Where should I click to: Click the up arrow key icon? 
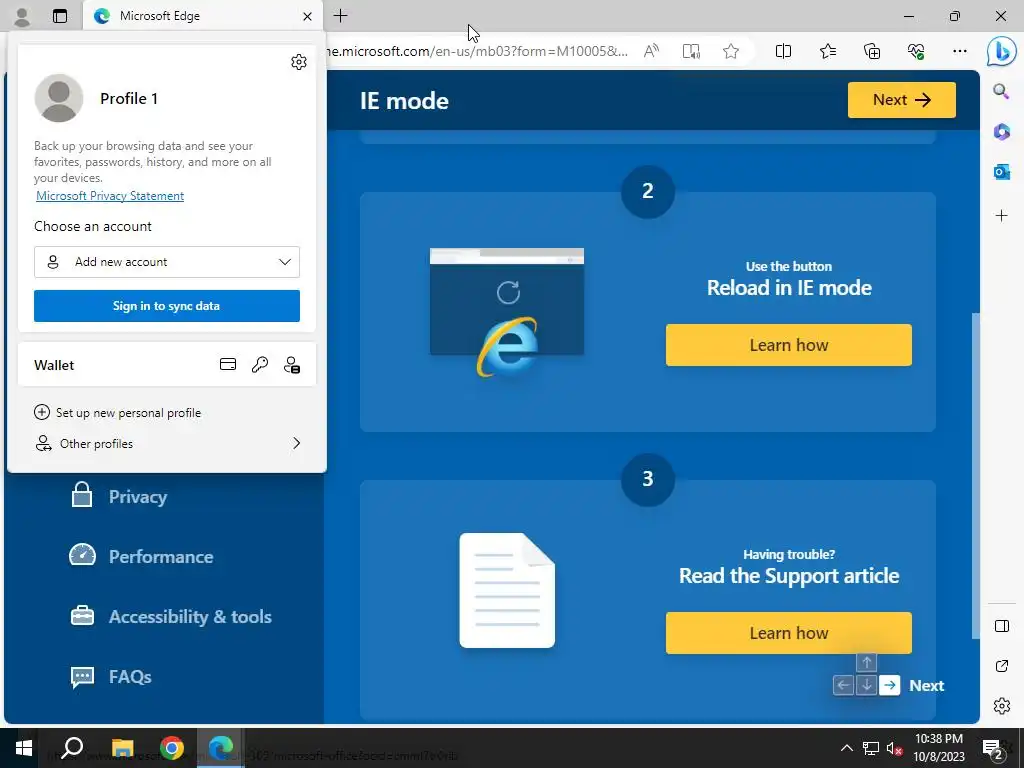click(x=866, y=662)
